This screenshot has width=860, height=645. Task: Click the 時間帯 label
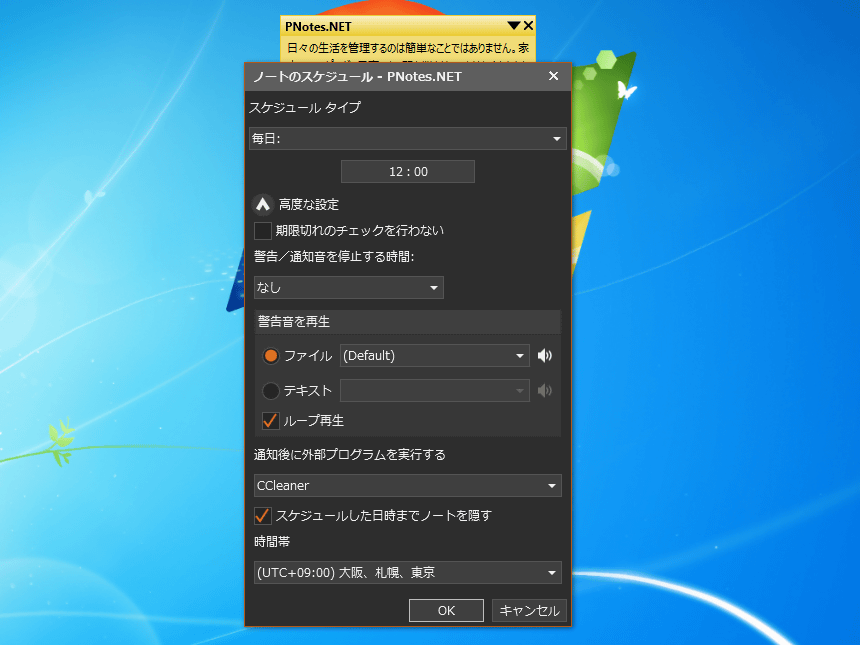click(272, 542)
